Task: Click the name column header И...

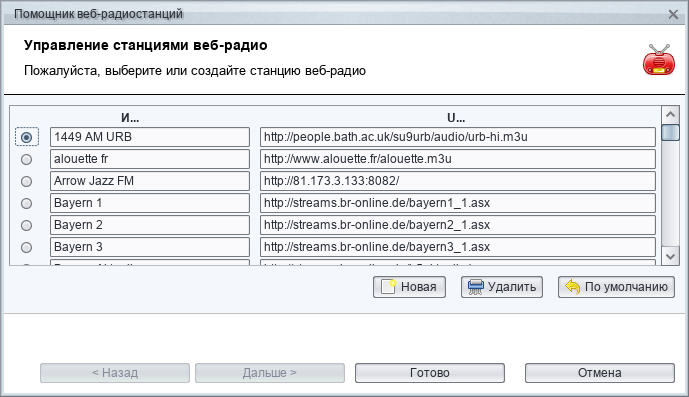Action: (130, 118)
